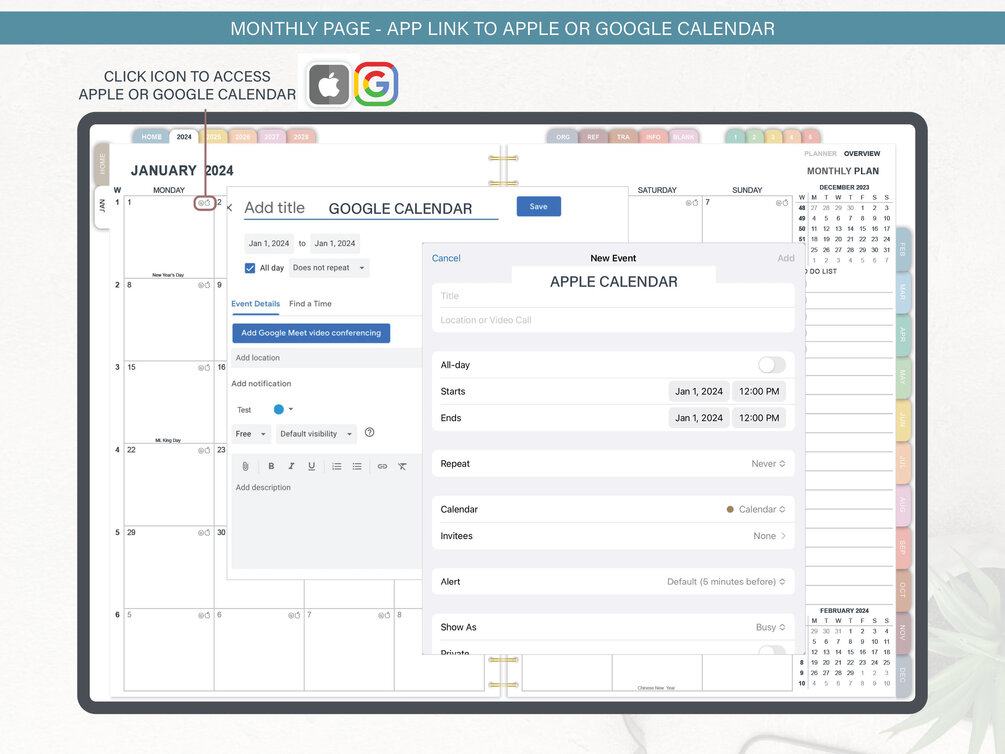Open the Does not repeat dropdown
This screenshot has height=754, width=1005.
(x=328, y=268)
